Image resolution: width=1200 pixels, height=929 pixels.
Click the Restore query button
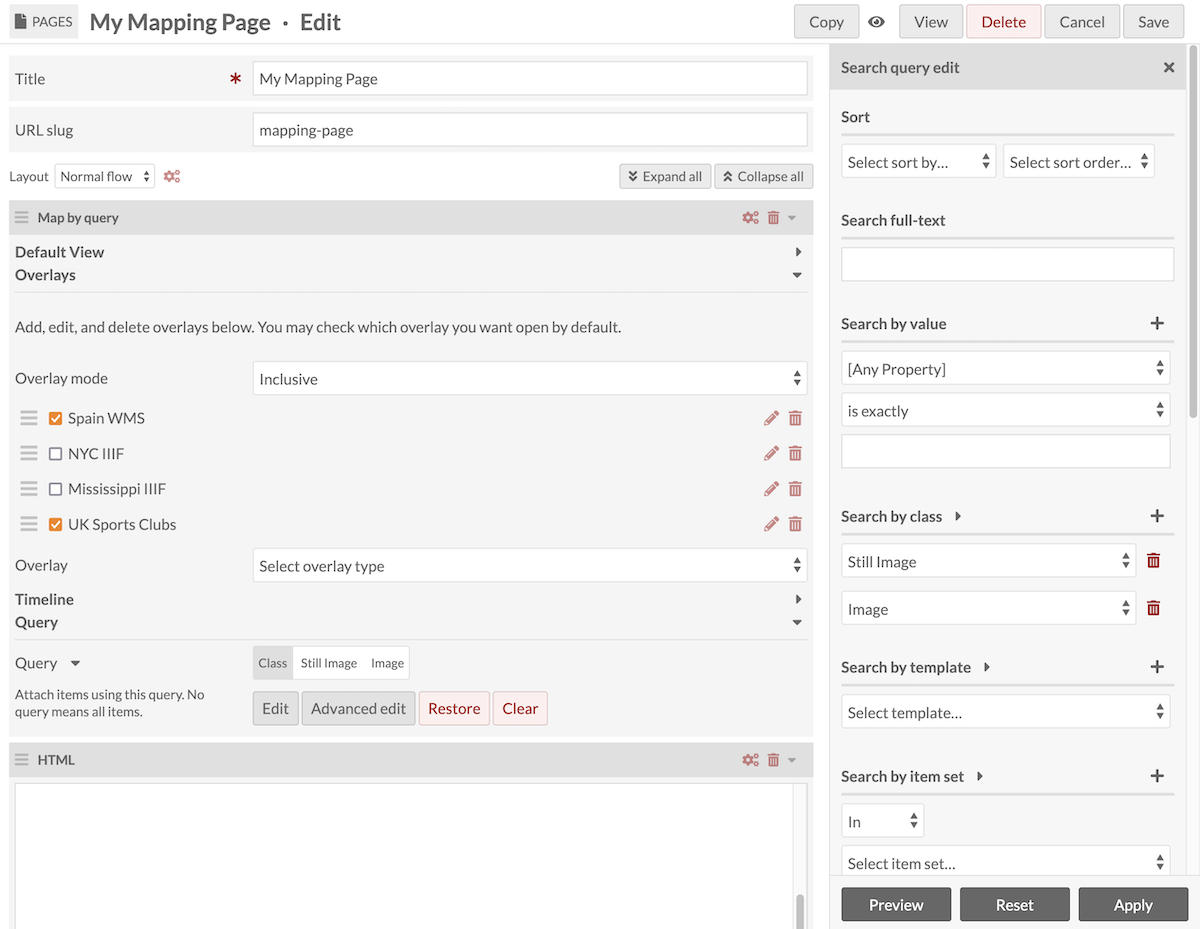click(x=454, y=708)
